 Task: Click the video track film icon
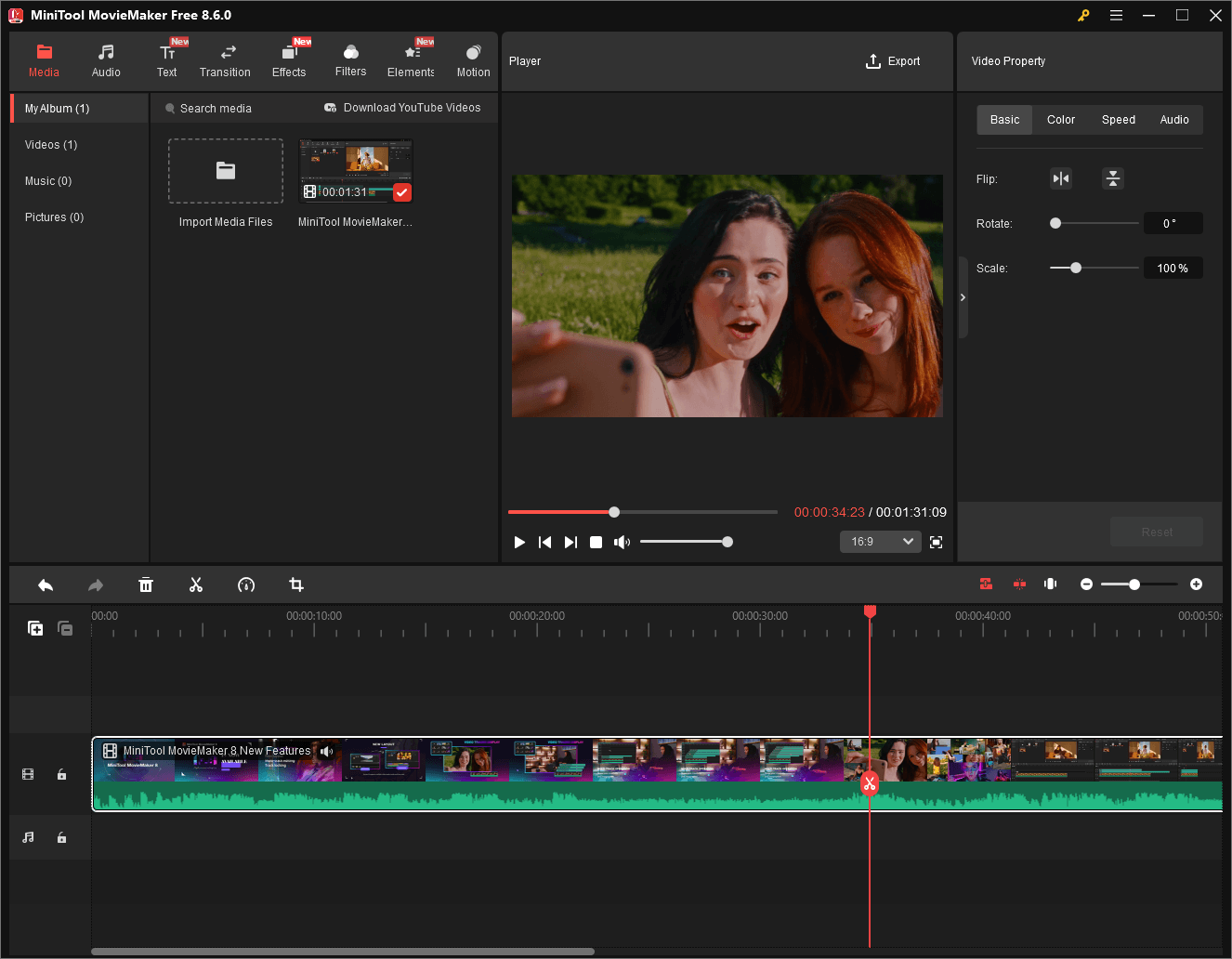tap(28, 774)
